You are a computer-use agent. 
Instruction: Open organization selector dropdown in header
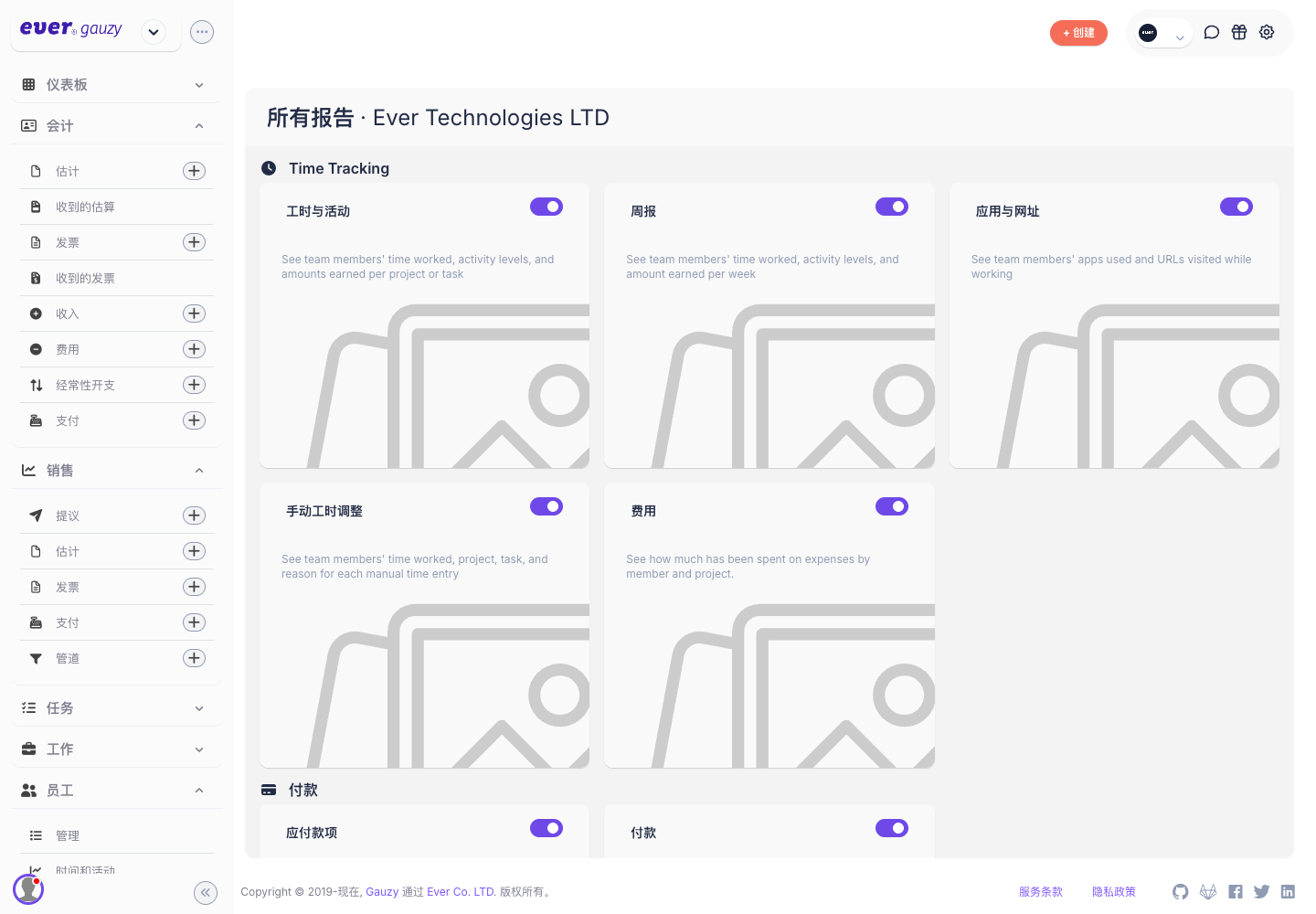(x=1162, y=34)
